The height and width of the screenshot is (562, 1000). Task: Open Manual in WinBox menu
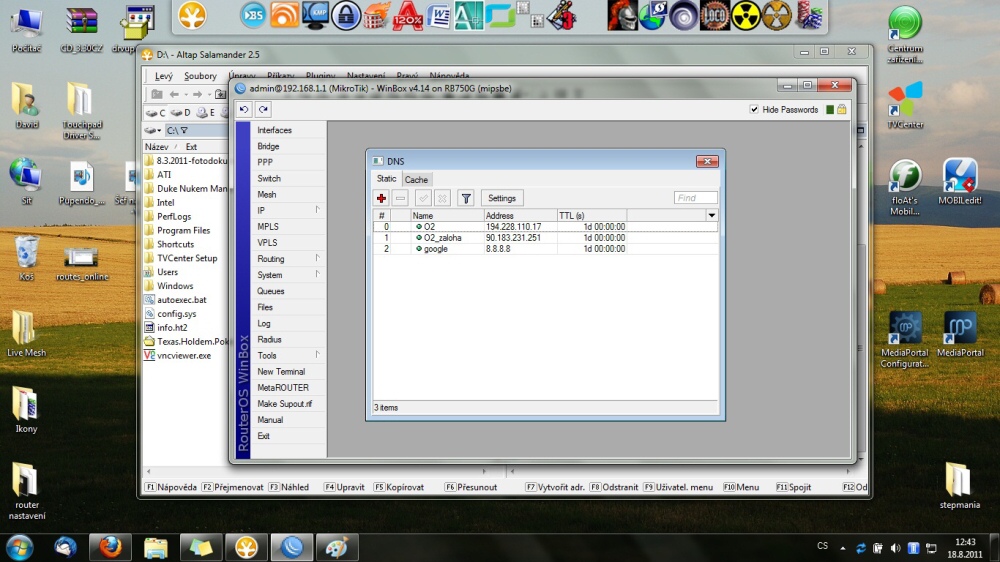click(x=270, y=420)
